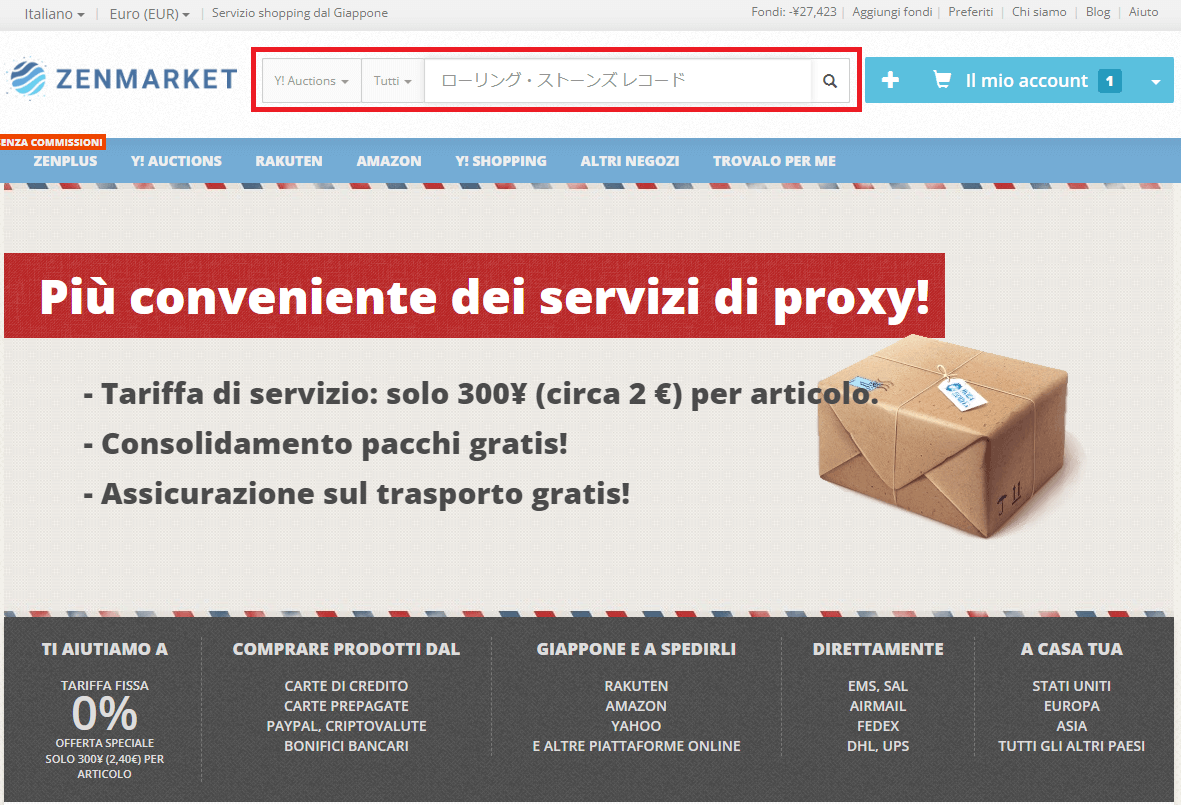Visit the Blog link
The image size is (1181, 805).
point(1097,12)
